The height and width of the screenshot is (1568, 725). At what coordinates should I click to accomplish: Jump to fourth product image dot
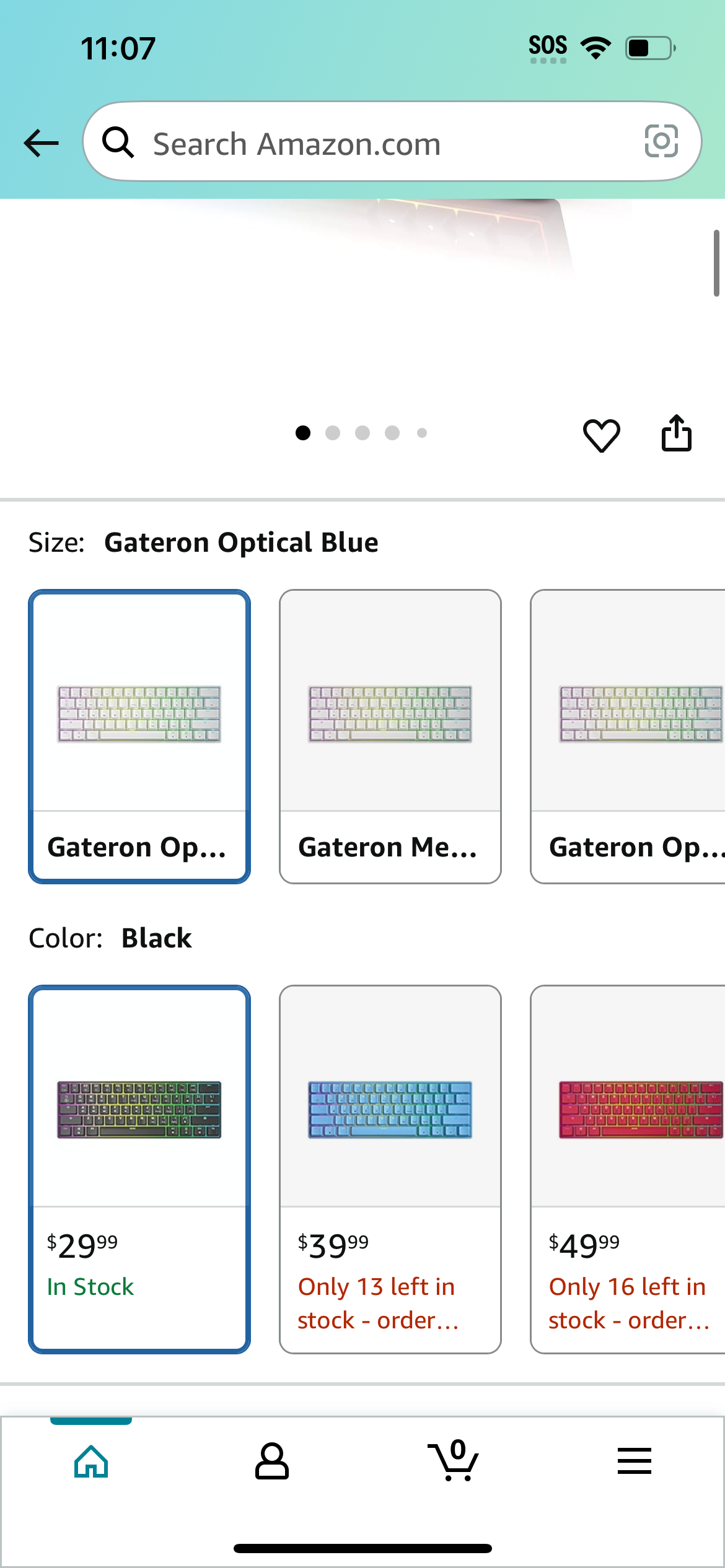[392, 433]
